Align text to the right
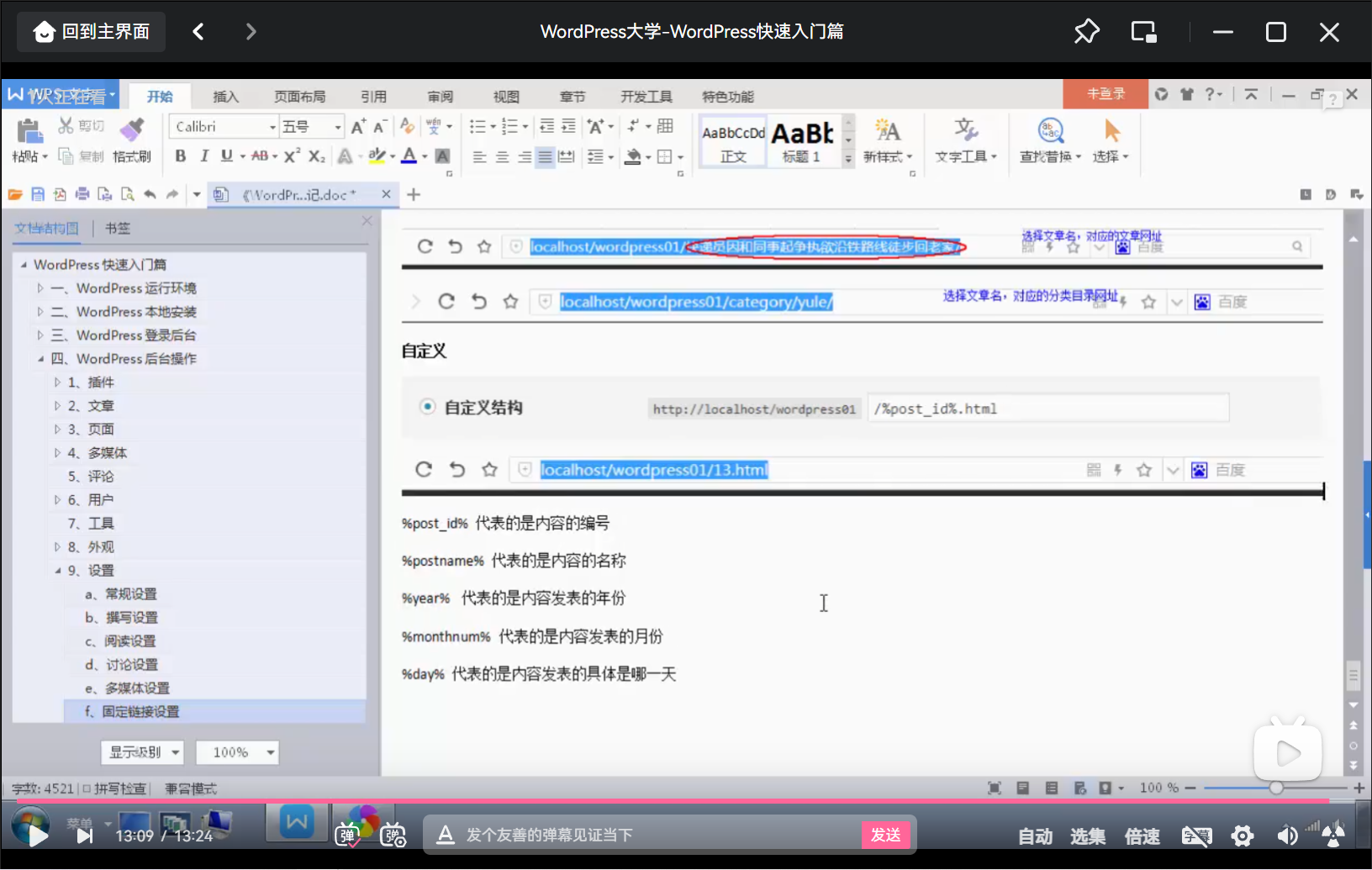Image resolution: width=1372 pixels, height=870 pixels. 524,156
